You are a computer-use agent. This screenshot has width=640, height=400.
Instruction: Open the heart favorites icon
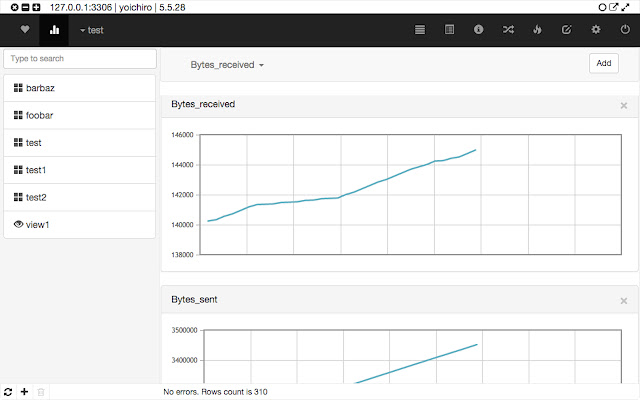coord(25,29)
